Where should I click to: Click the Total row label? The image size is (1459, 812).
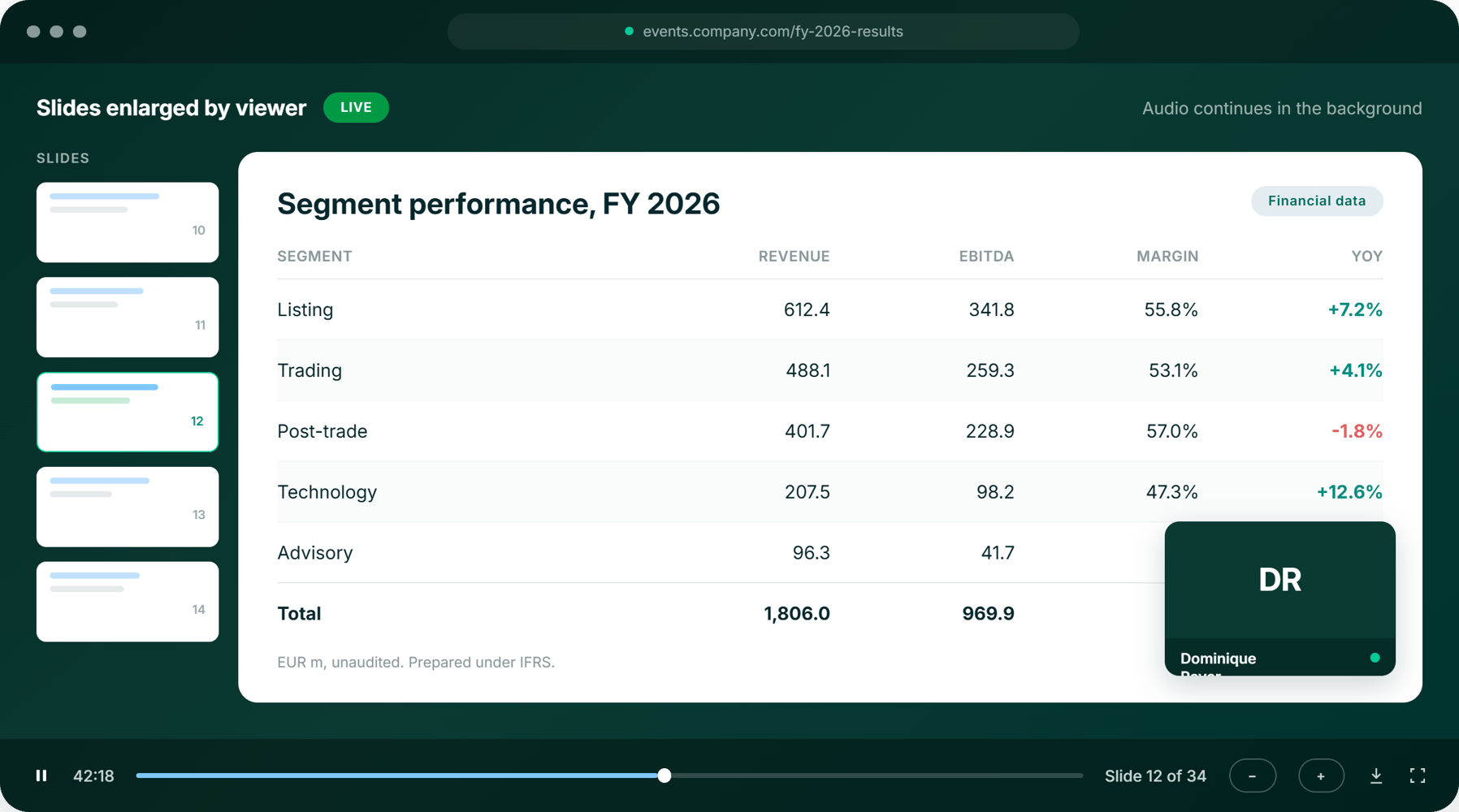(299, 614)
